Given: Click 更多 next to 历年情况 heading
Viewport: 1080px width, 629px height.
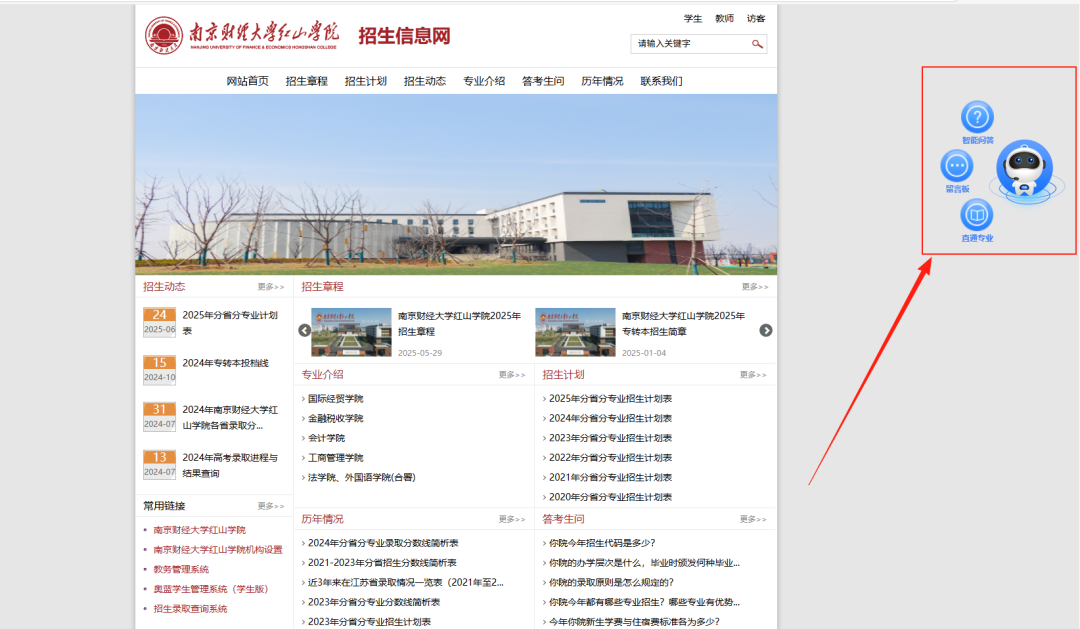Looking at the screenshot, I should [x=512, y=519].
